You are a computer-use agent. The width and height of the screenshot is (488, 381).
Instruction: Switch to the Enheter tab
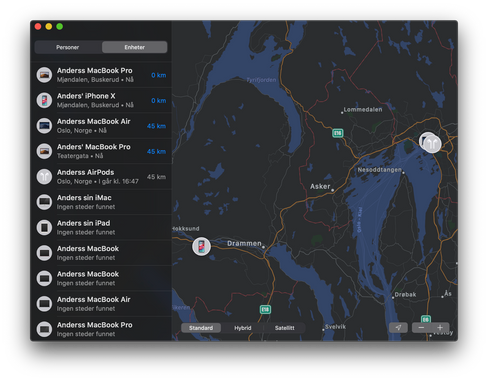tap(135, 47)
